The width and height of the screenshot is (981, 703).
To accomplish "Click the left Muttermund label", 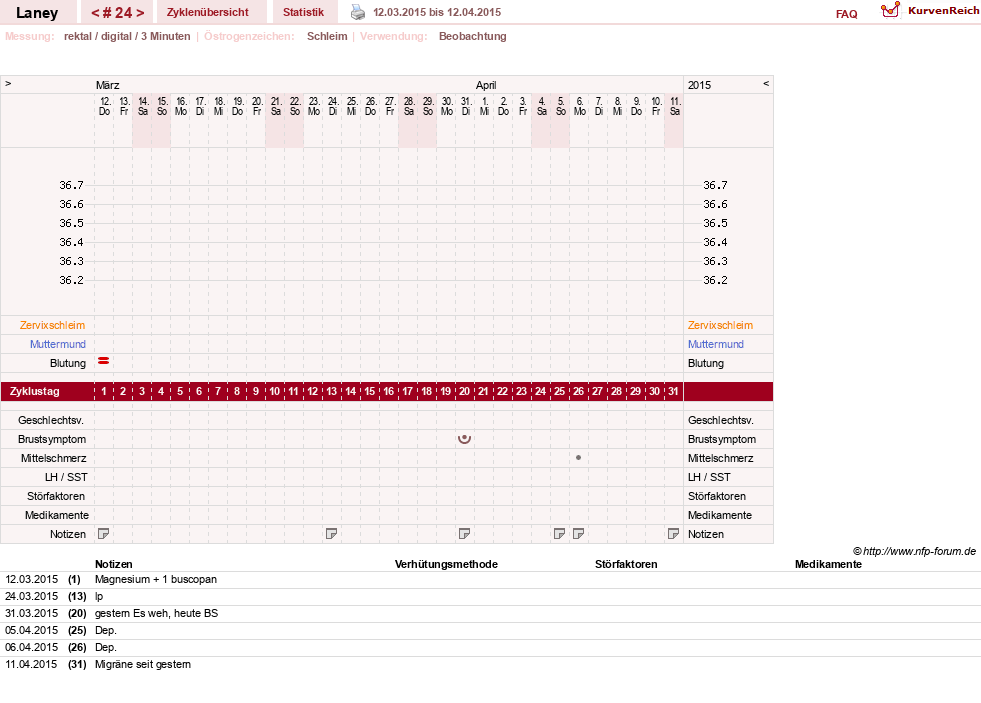I will coord(58,344).
